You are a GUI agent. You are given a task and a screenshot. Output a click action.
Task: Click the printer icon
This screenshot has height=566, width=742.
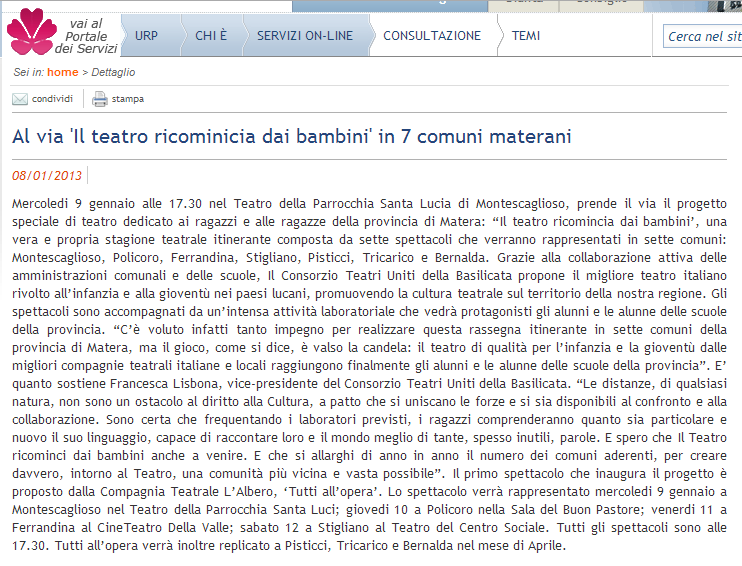pos(99,99)
